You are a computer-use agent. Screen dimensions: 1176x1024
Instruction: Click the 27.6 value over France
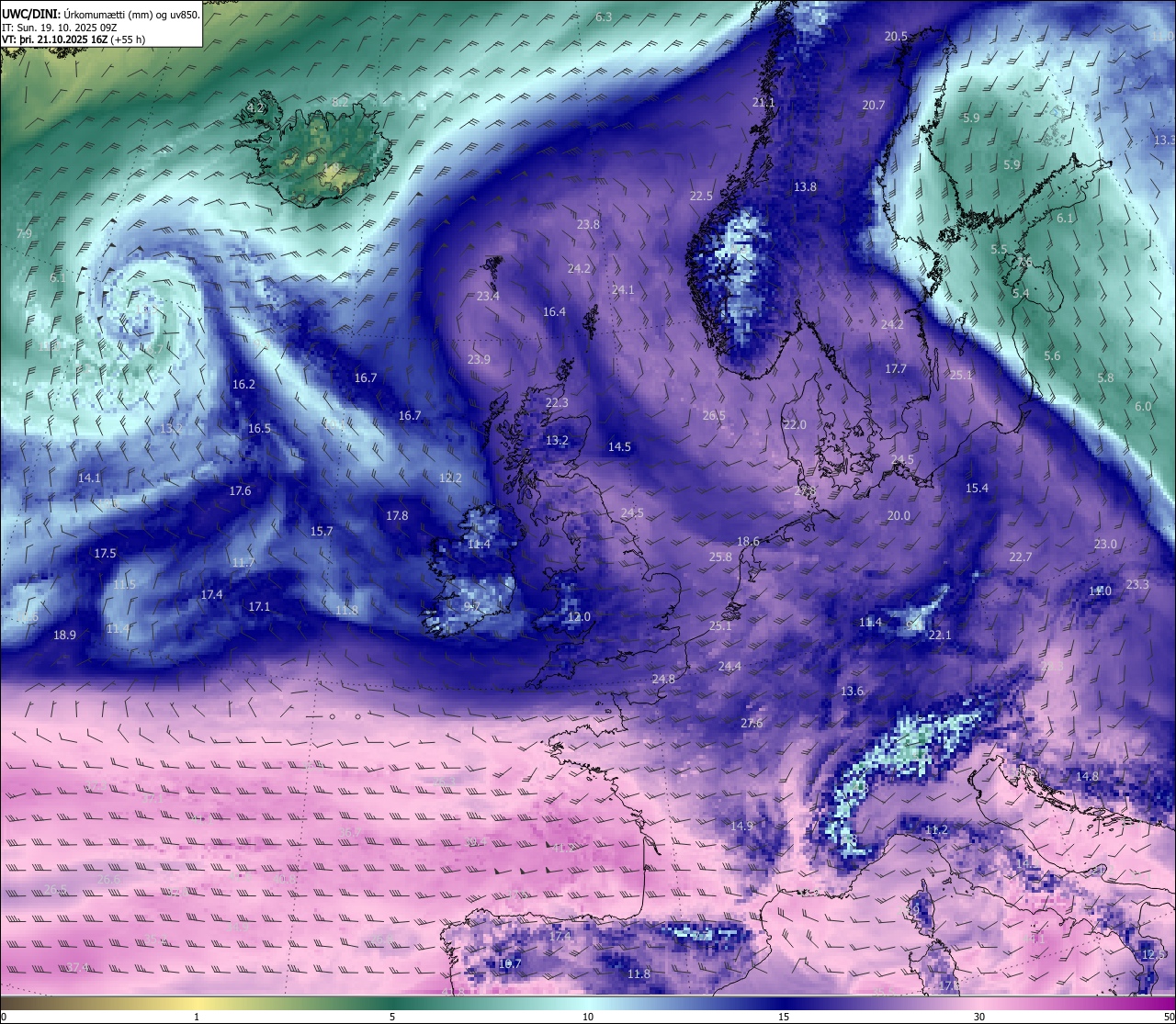point(752,723)
